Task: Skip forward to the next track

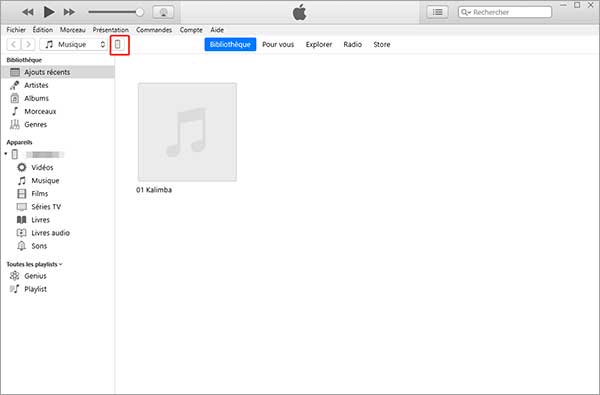Action: [x=69, y=12]
